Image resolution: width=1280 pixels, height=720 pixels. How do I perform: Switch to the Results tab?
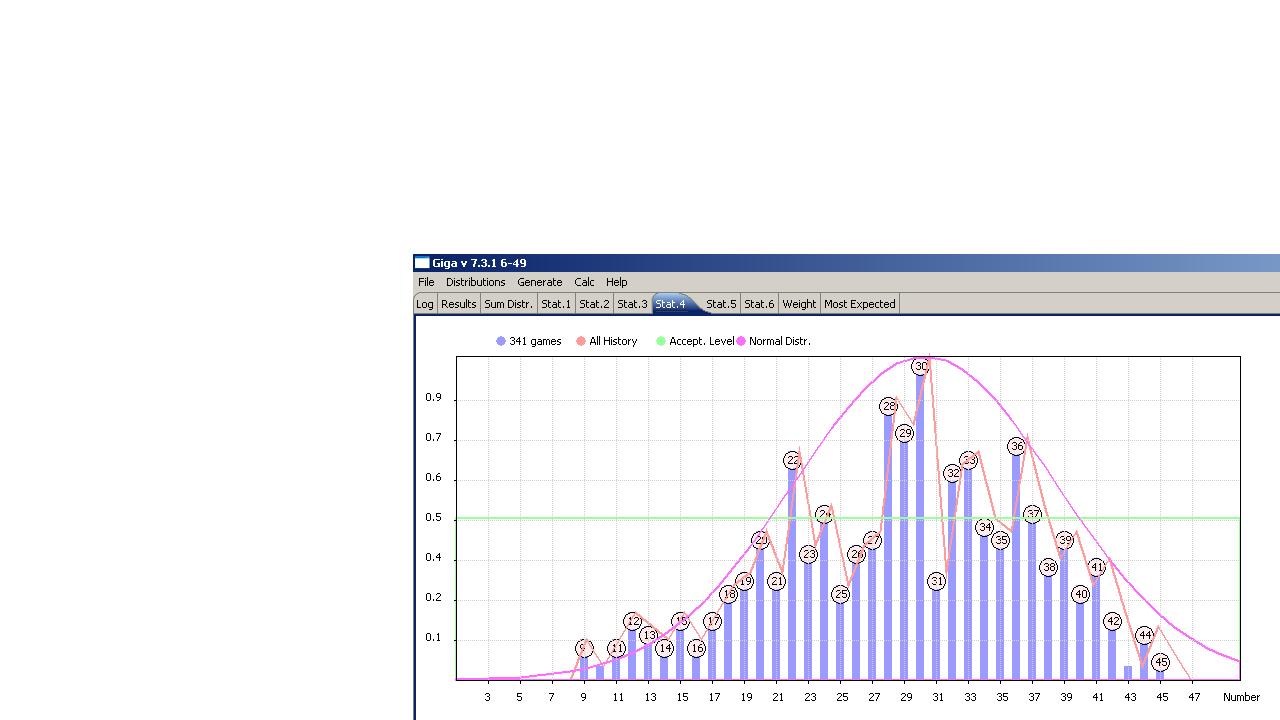pos(458,304)
